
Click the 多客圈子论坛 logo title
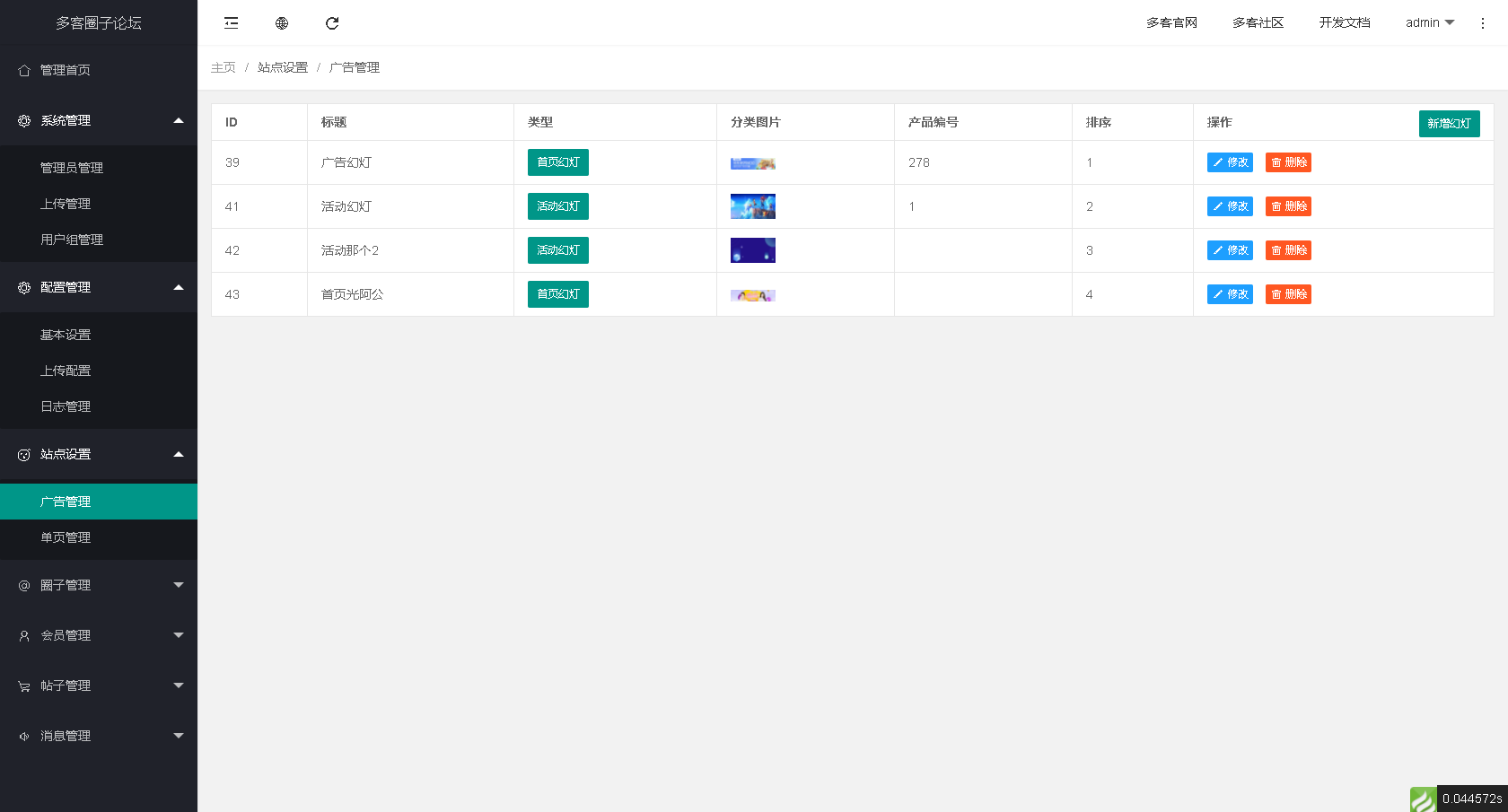click(x=99, y=23)
